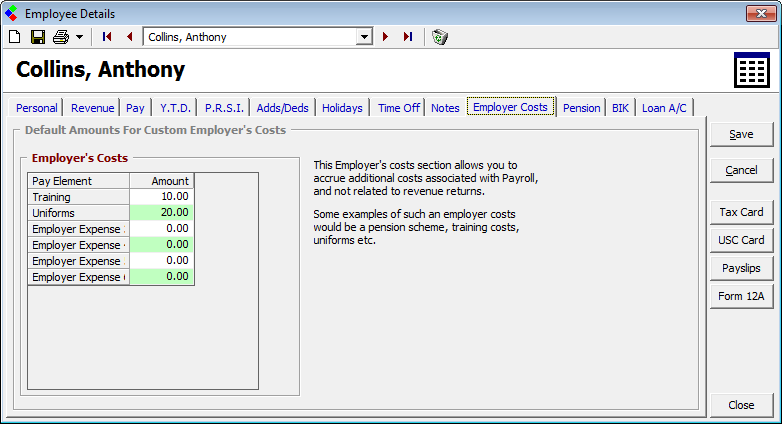Open the Loan A/C tab
This screenshot has width=782, height=424.
tap(664, 108)
